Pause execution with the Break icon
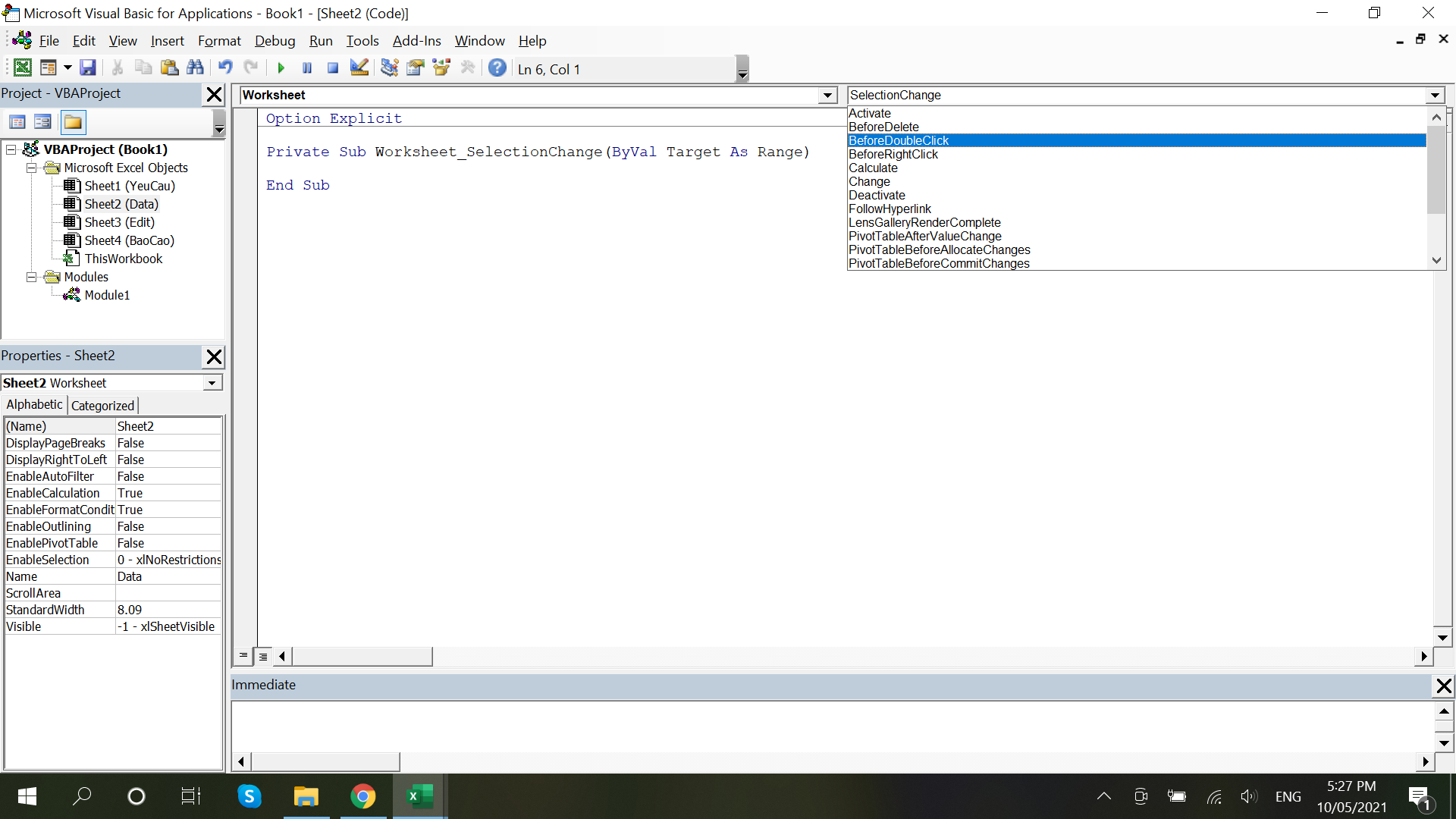 point(307,68)
